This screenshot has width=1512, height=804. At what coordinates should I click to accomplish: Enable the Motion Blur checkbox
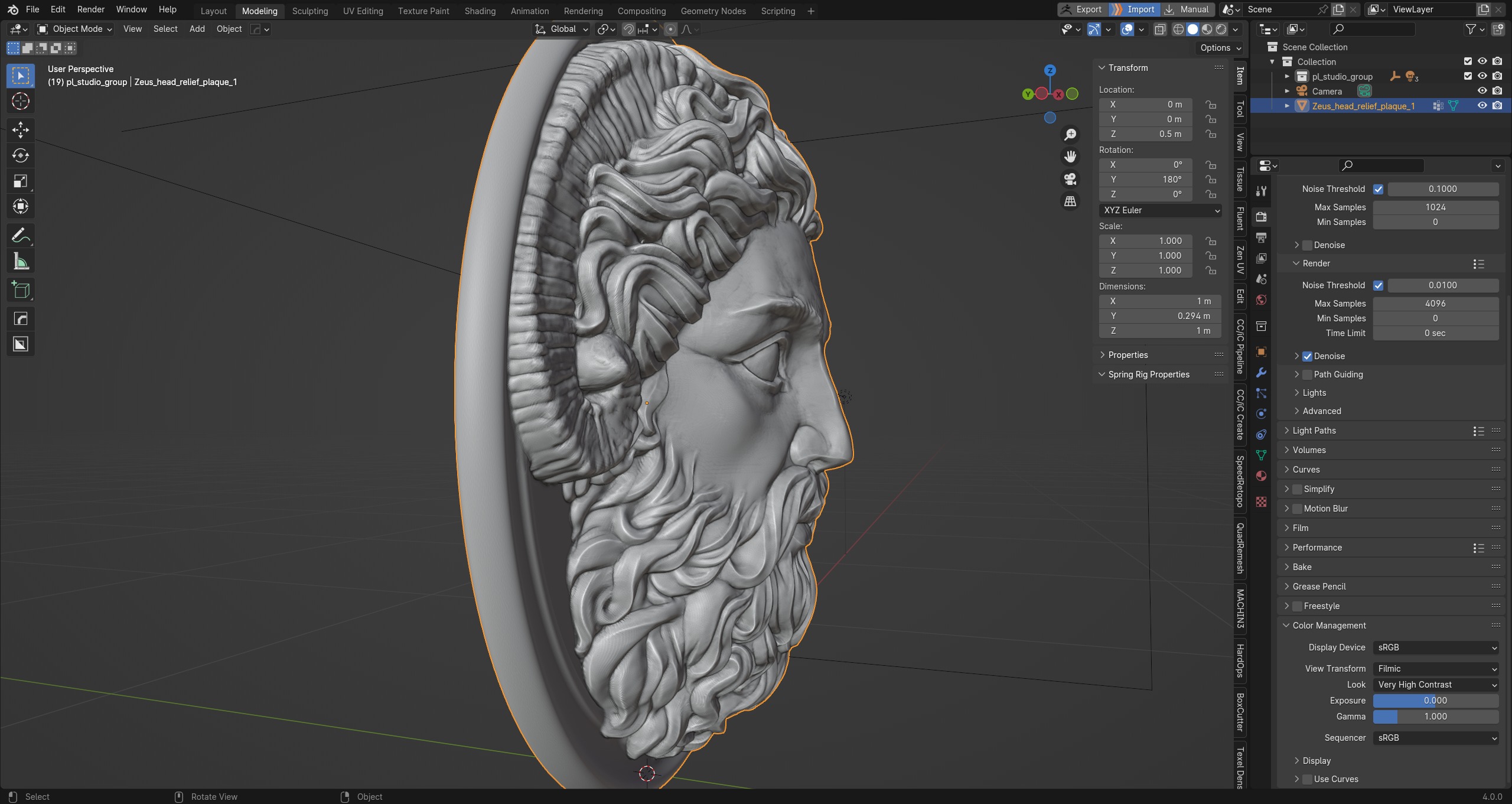(x=1298, y=509)
